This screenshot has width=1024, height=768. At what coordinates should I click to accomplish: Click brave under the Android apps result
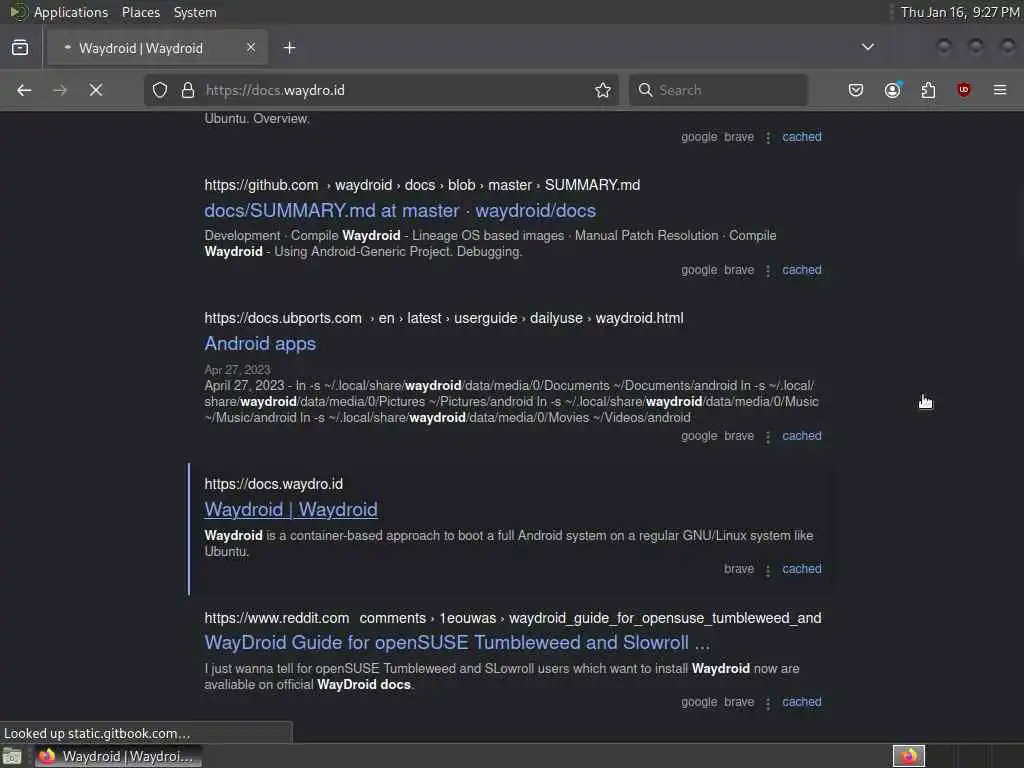coord(739,436)
